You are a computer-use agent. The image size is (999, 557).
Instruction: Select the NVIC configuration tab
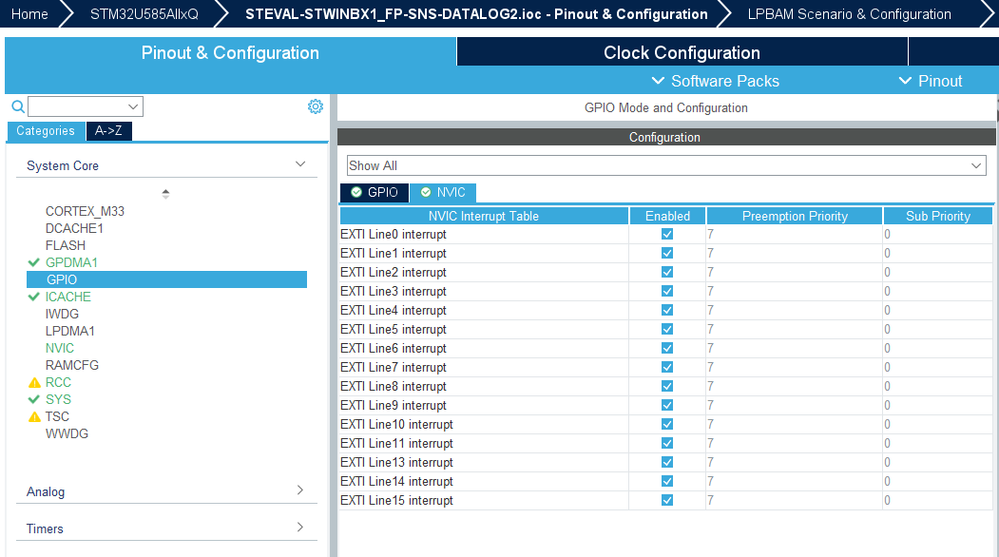point(443,192)
